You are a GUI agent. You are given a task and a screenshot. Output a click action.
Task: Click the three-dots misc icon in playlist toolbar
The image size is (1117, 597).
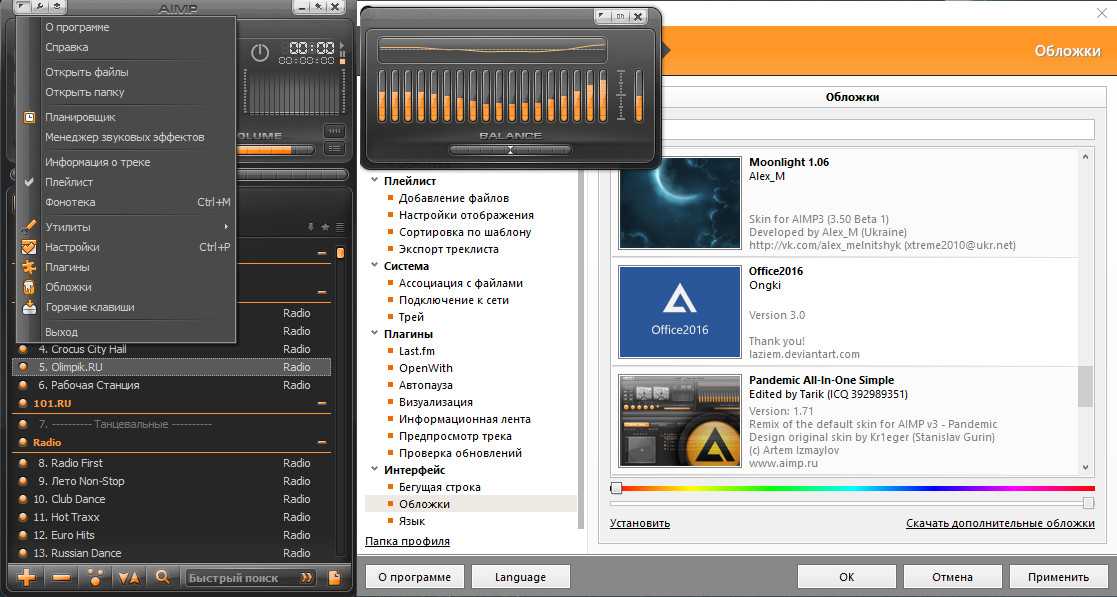[x=95, y=578]
